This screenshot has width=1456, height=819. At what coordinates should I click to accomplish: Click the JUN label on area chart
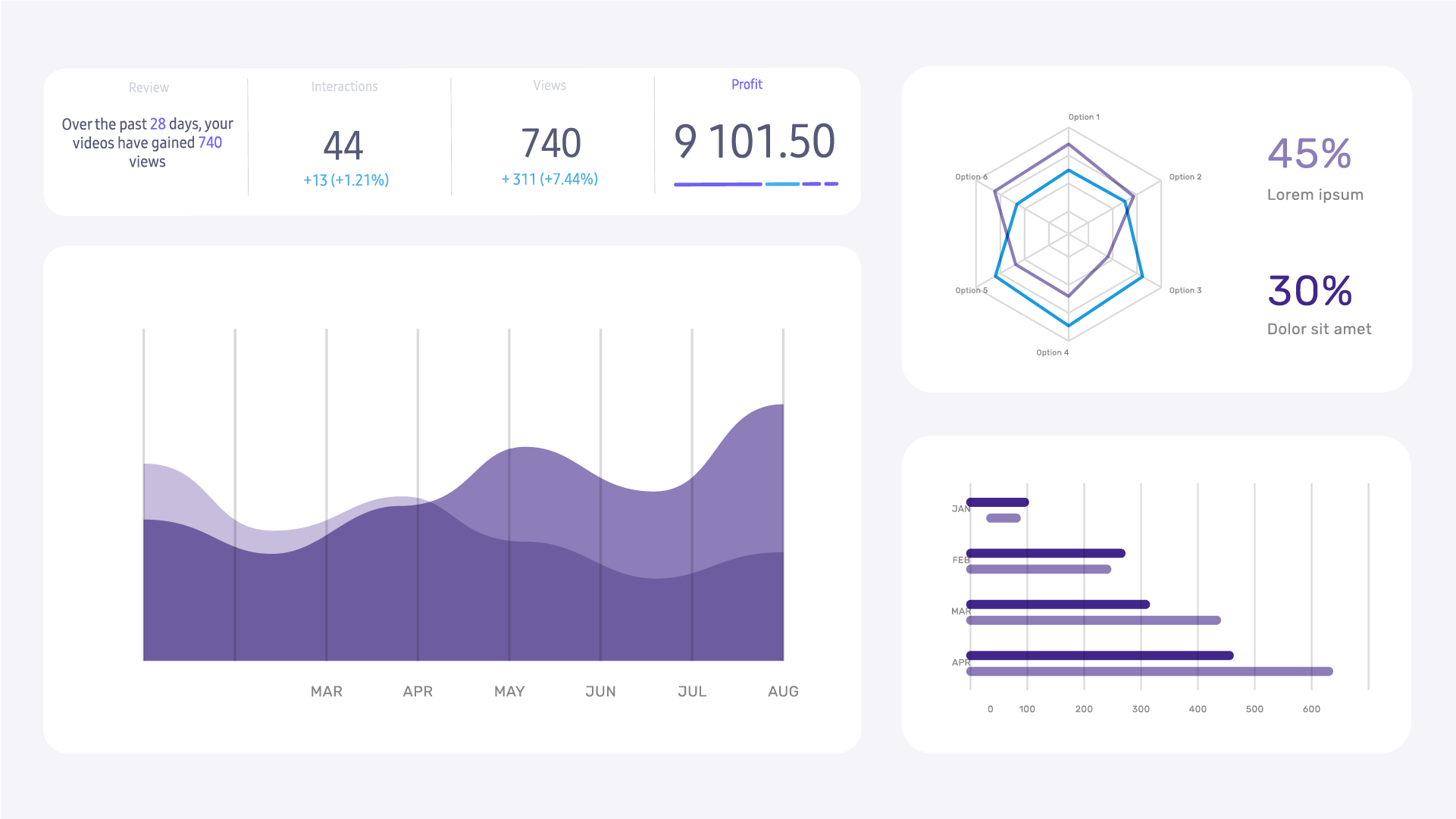600,692
